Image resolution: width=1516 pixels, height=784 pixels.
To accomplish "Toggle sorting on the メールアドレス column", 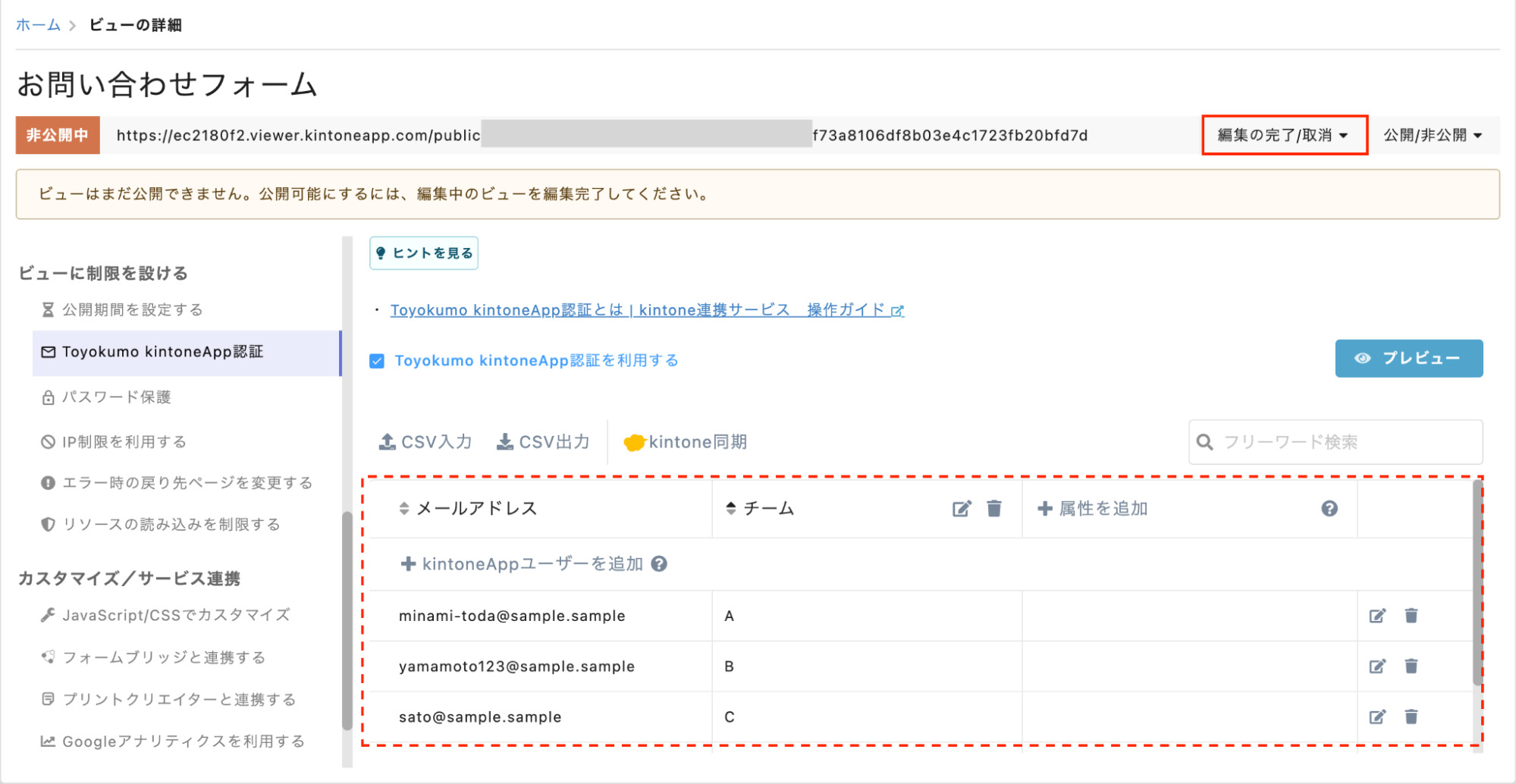I will click(x=402, y=509).
